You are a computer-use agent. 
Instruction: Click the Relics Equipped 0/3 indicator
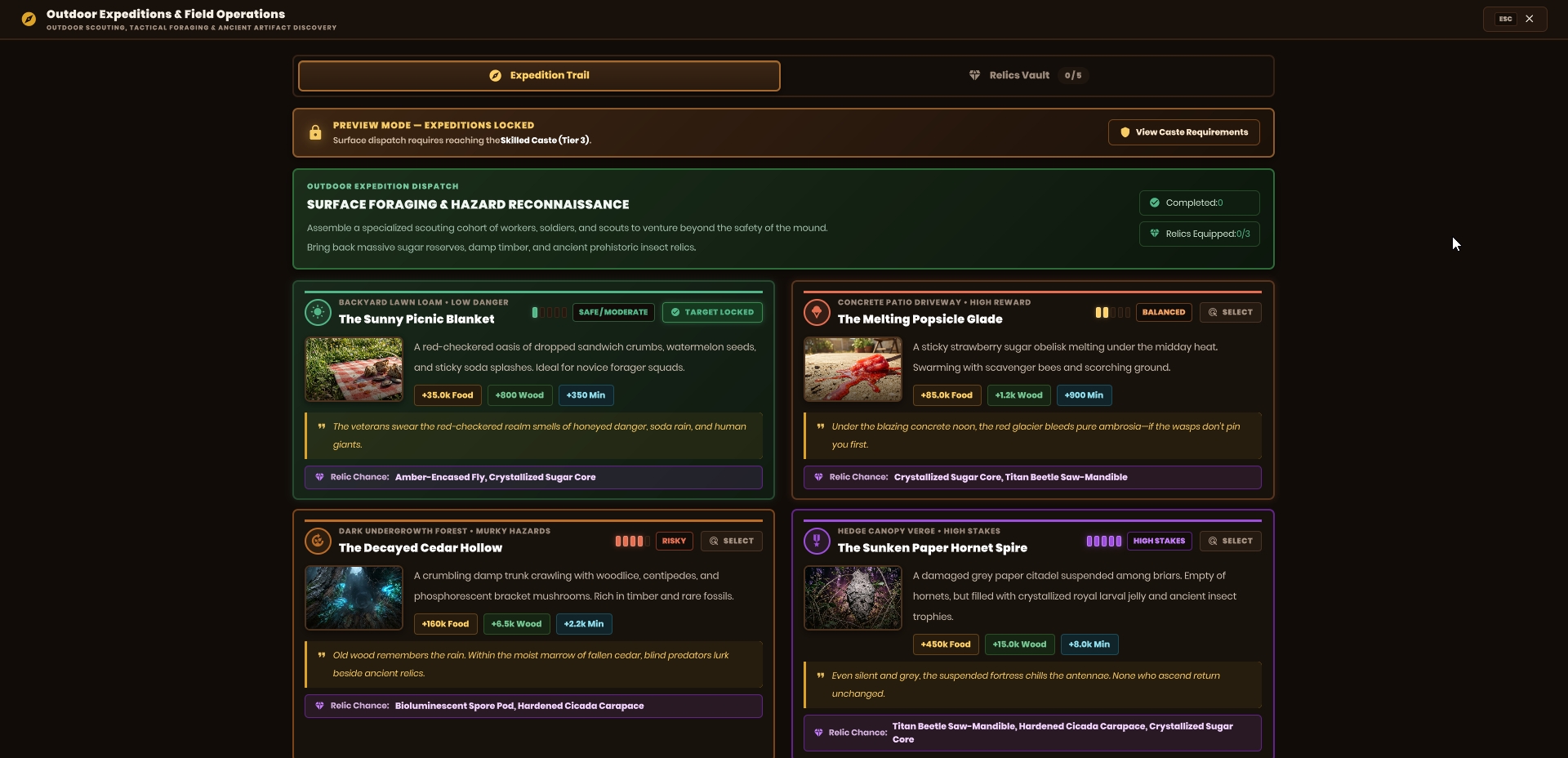(1199, 234)
